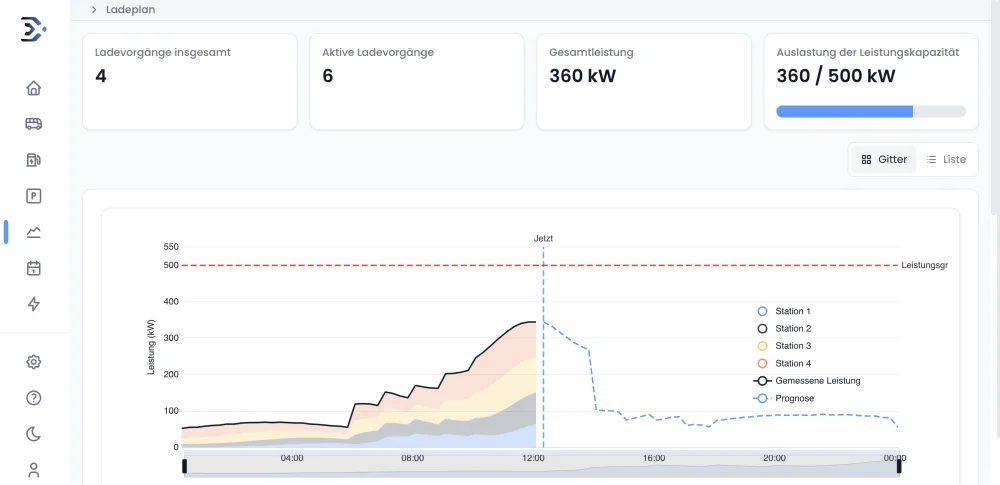The width and height of the screenshot is (1000, 485).
Task: Open the user profile icon
Action: coord(34,469)
